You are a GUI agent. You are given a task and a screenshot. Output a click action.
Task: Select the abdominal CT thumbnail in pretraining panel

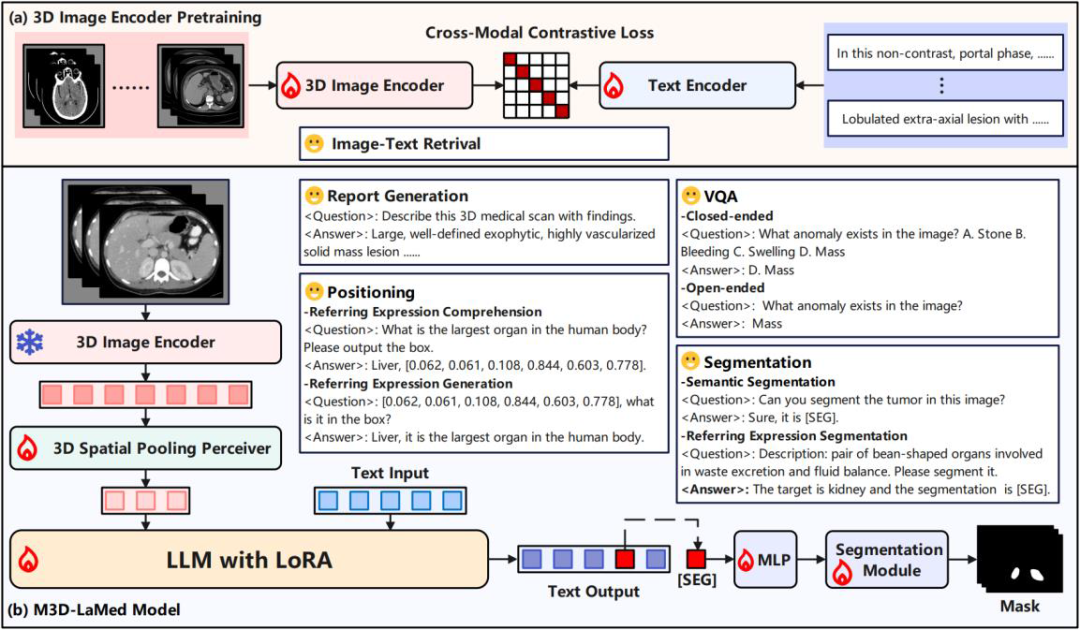(x=198, y=85)
